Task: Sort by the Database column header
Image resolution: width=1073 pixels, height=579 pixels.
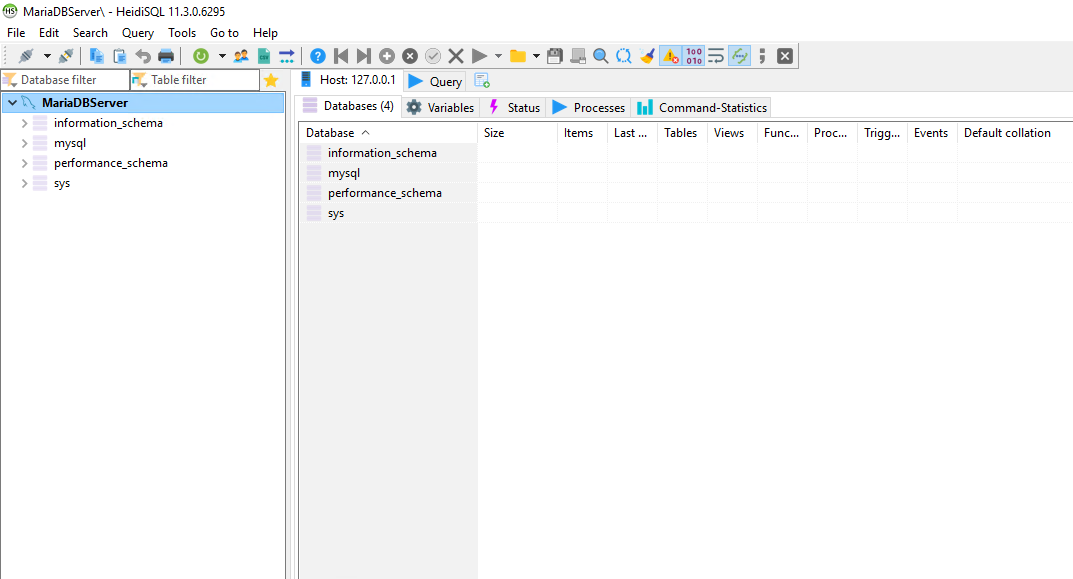Action: click(x=387, y=133)
